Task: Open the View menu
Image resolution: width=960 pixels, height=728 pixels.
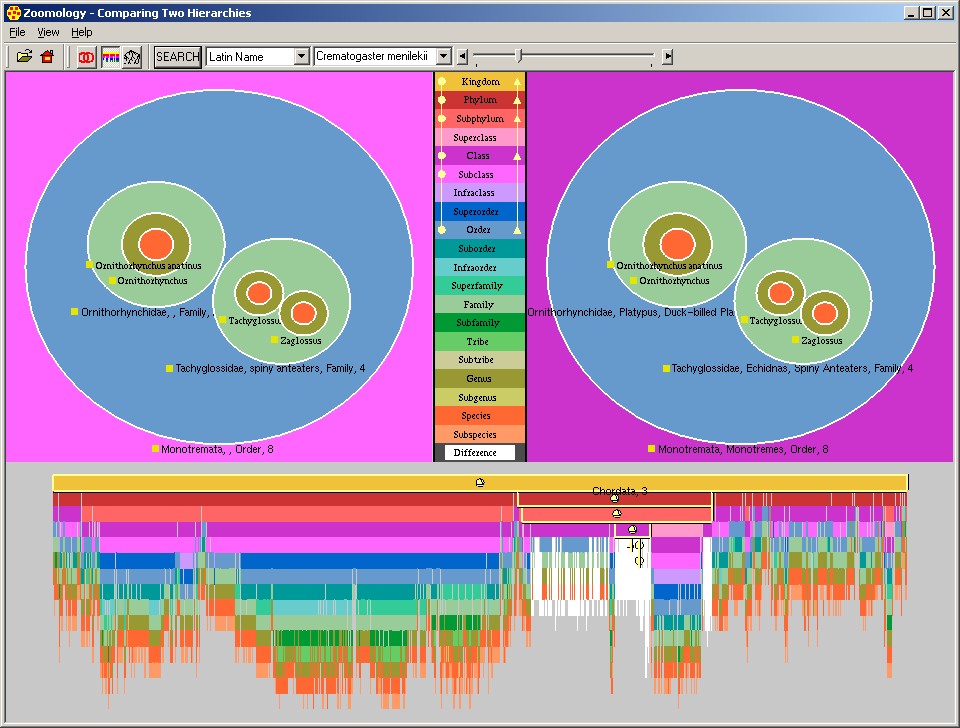Action: [48, 33]
